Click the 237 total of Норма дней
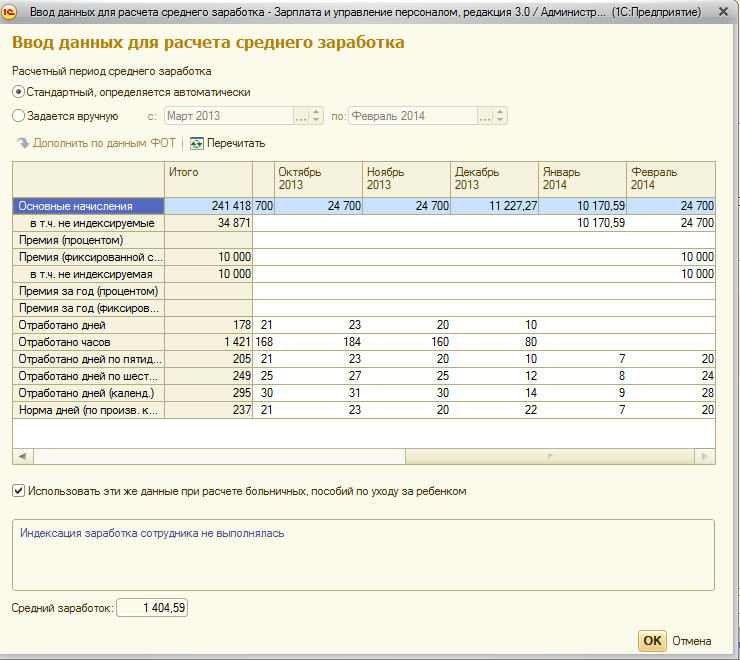Image resolution: width=740 pixels, height=660 pixels. pos(208,410)
